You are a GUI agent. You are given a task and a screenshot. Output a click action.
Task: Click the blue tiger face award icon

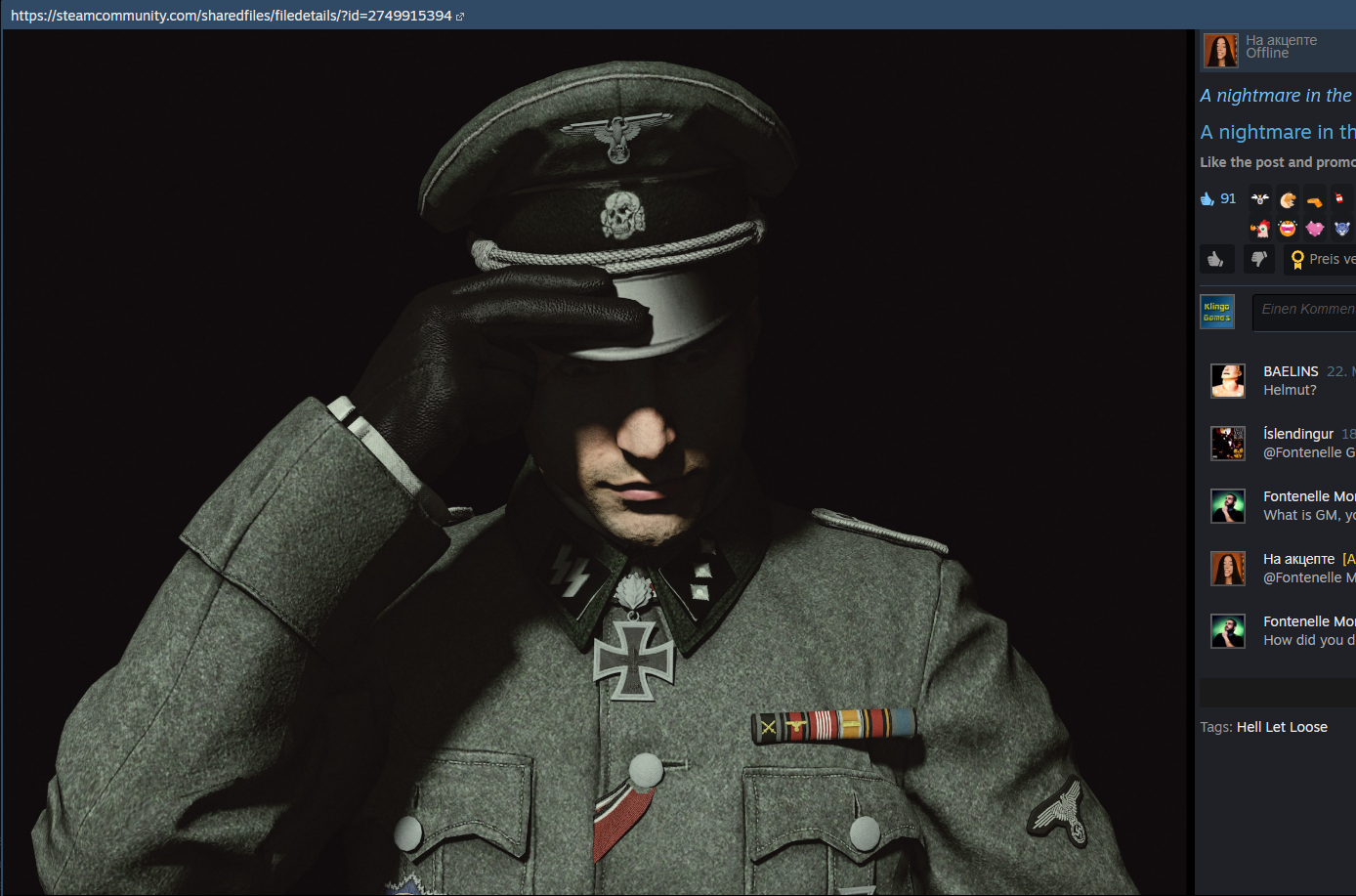click(x=1342, y=229)
